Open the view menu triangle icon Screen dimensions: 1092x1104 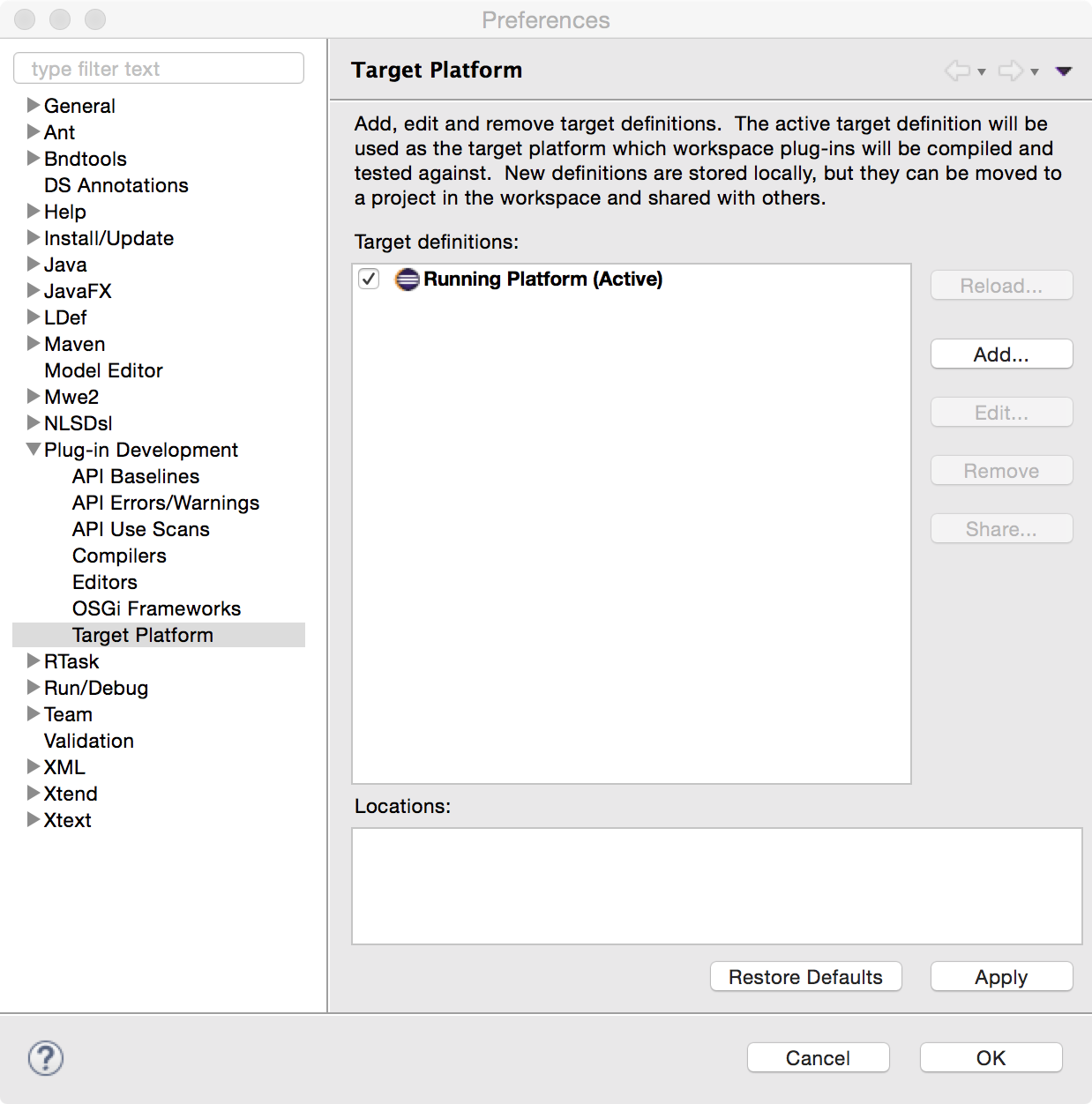(x=1064, y=71)
